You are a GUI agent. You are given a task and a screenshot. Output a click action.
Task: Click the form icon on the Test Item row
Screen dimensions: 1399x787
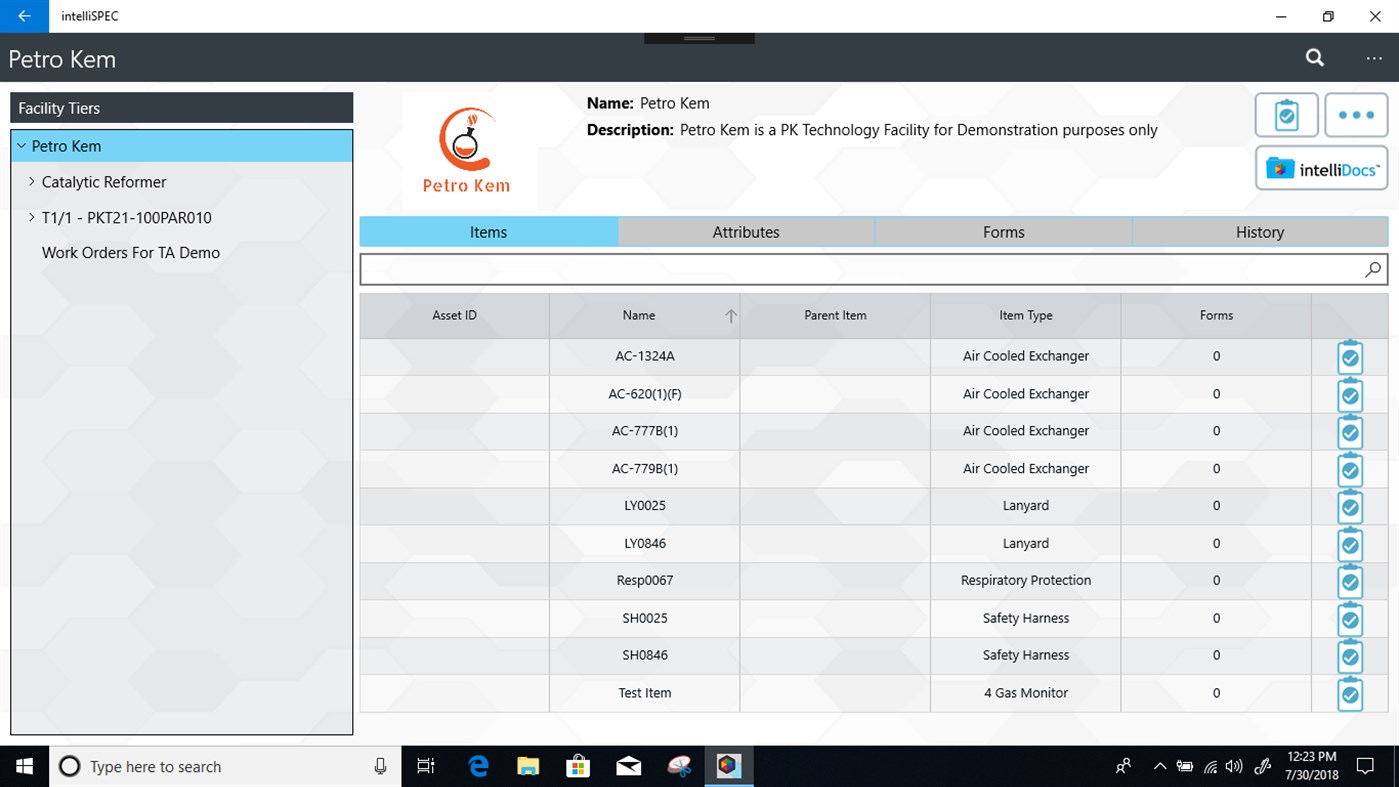pos(1349,693)
